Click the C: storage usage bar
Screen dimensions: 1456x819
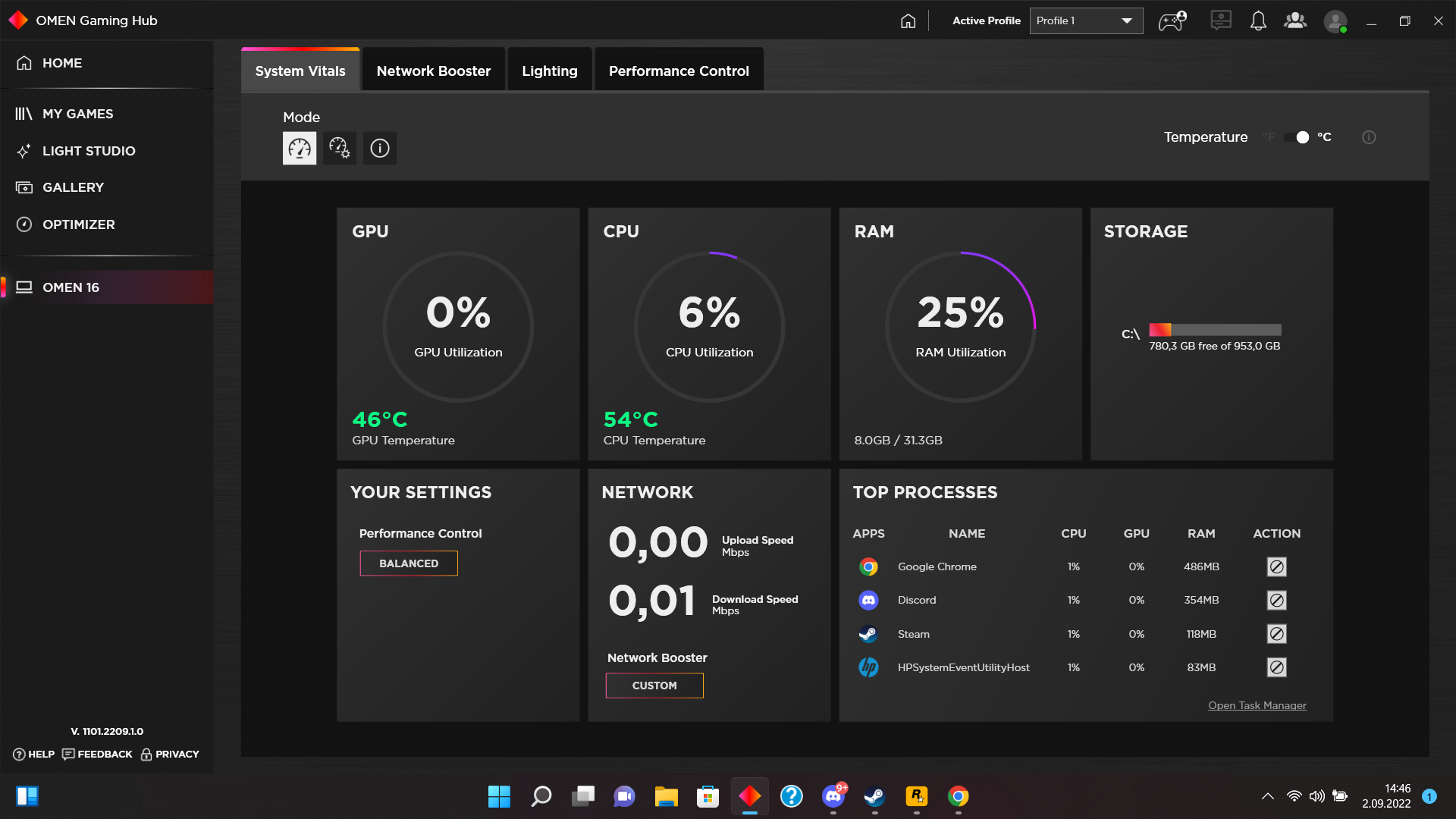click(x=1215, y=330)
